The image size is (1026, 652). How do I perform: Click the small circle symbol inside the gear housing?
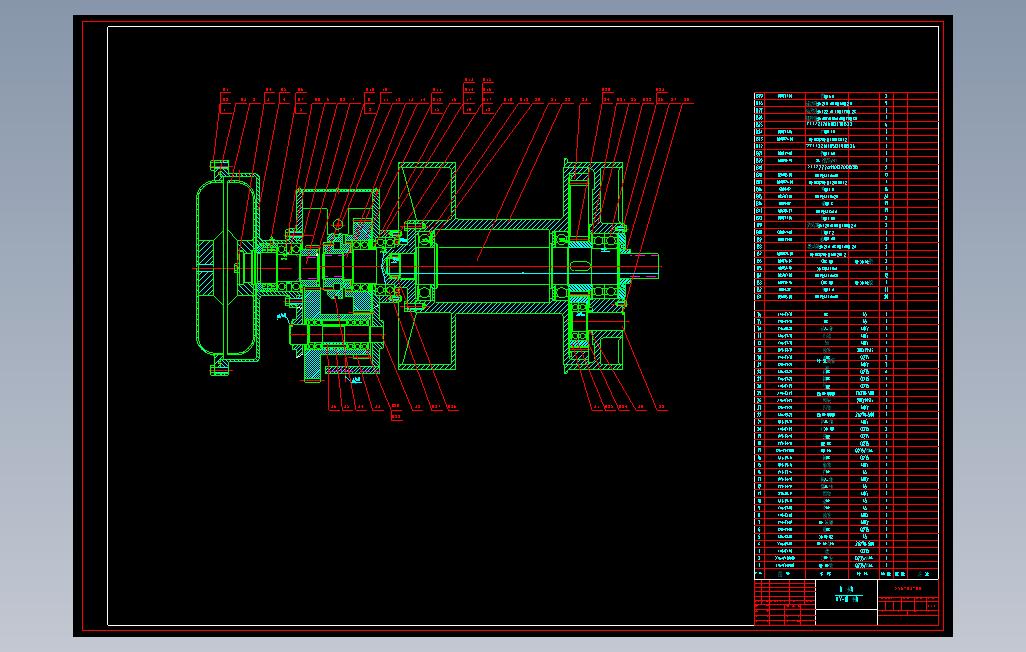[x=338, y=225]
